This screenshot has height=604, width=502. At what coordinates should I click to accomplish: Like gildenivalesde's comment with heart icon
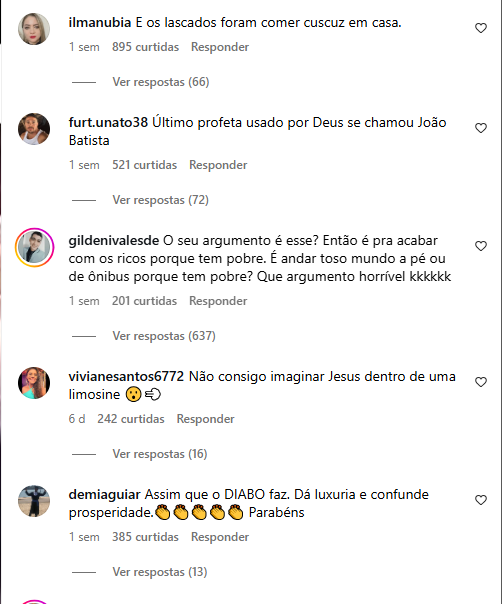(x=480, y=246)
